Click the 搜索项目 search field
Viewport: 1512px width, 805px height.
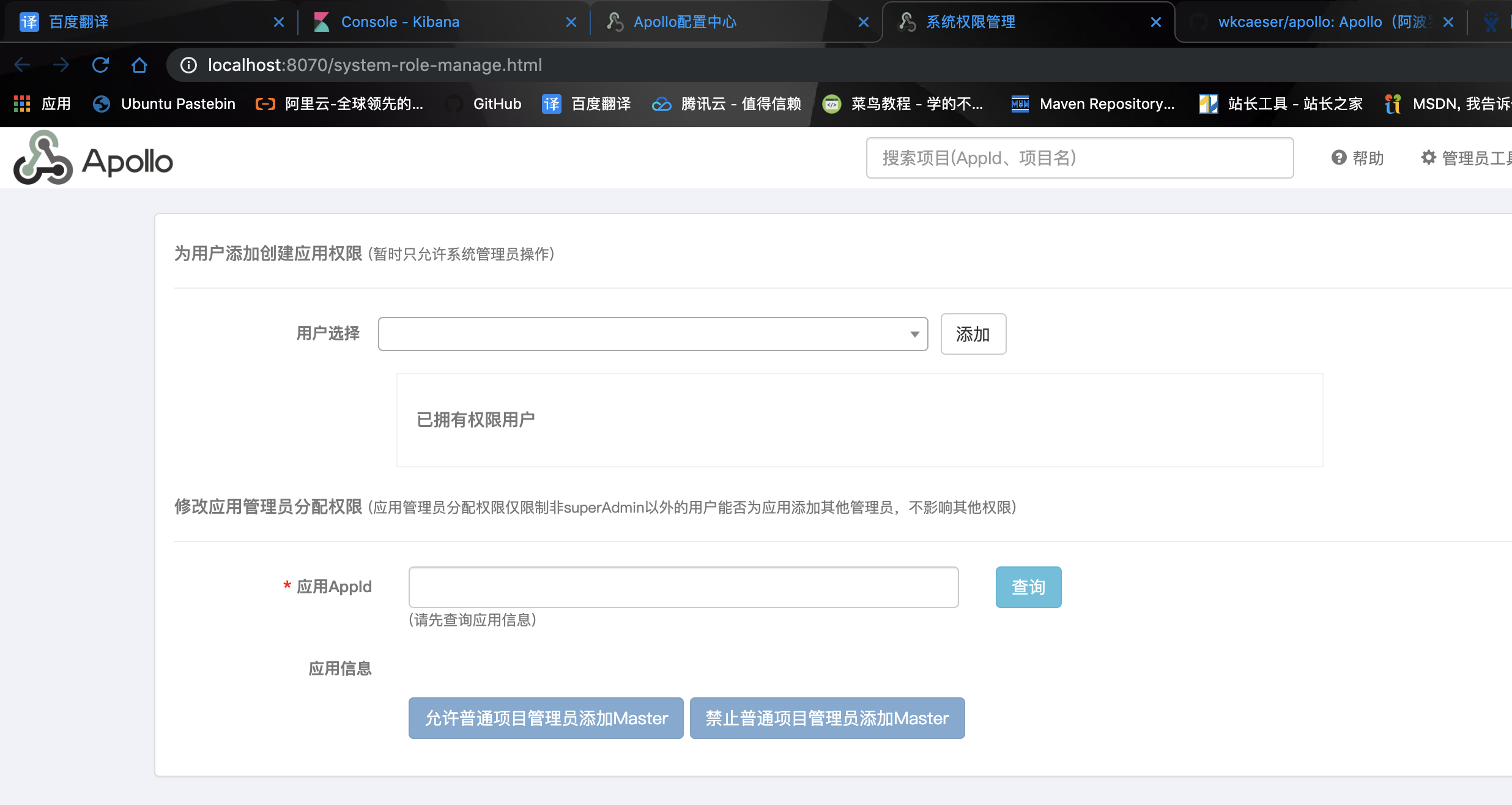click(1080, 158)
